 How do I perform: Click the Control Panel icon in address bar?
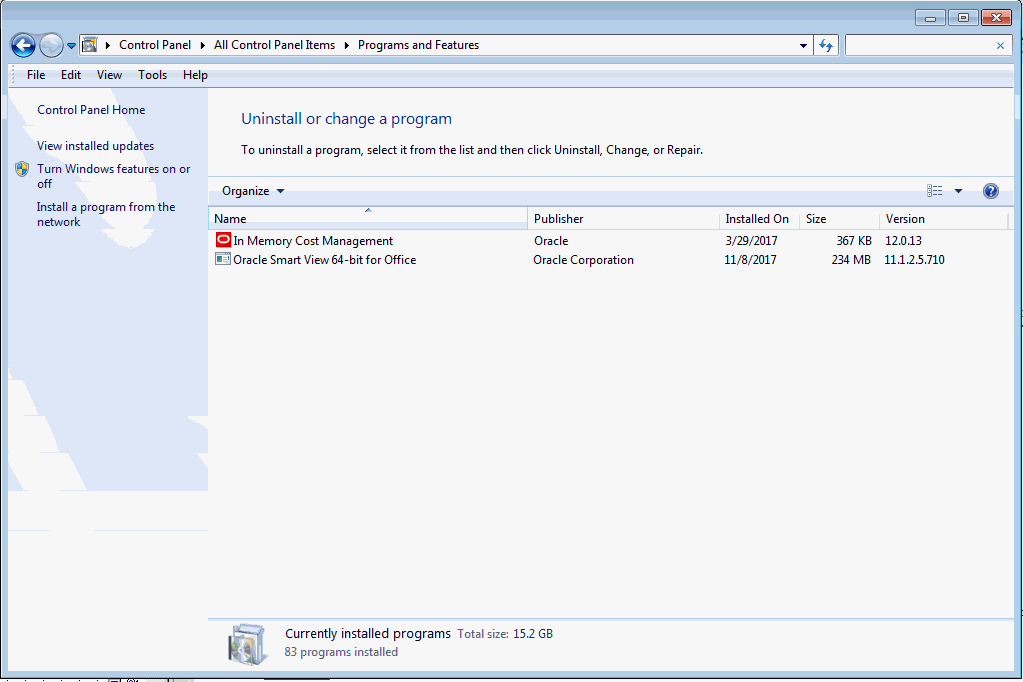pos(90,45)
